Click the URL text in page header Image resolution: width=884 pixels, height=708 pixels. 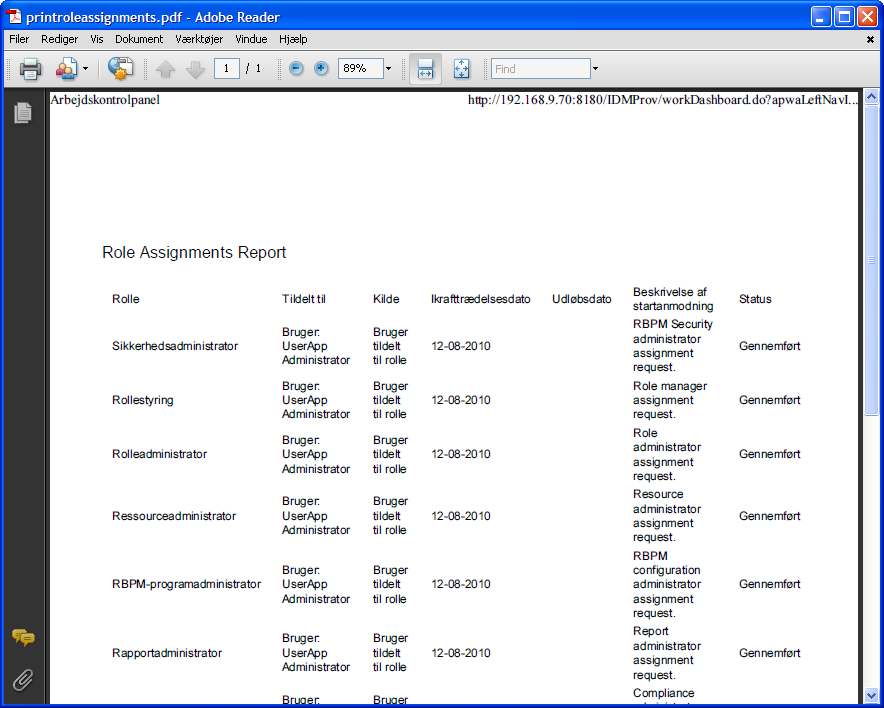[x=663, y=100]
